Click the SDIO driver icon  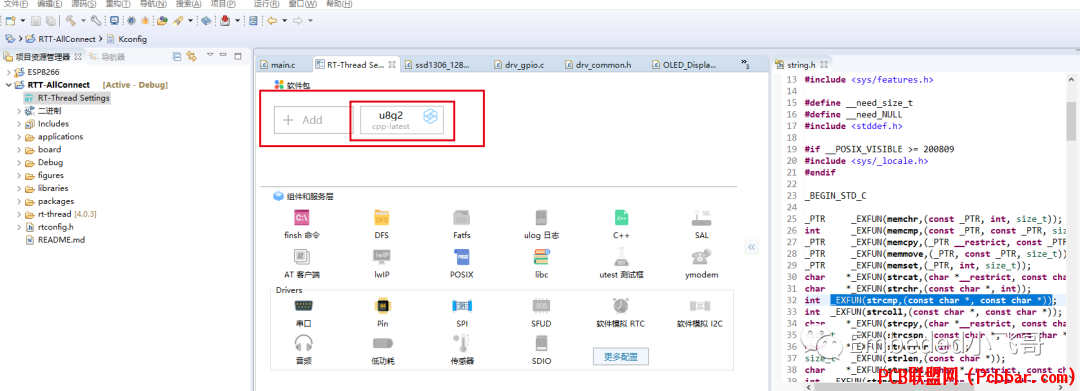pos(541,343)
